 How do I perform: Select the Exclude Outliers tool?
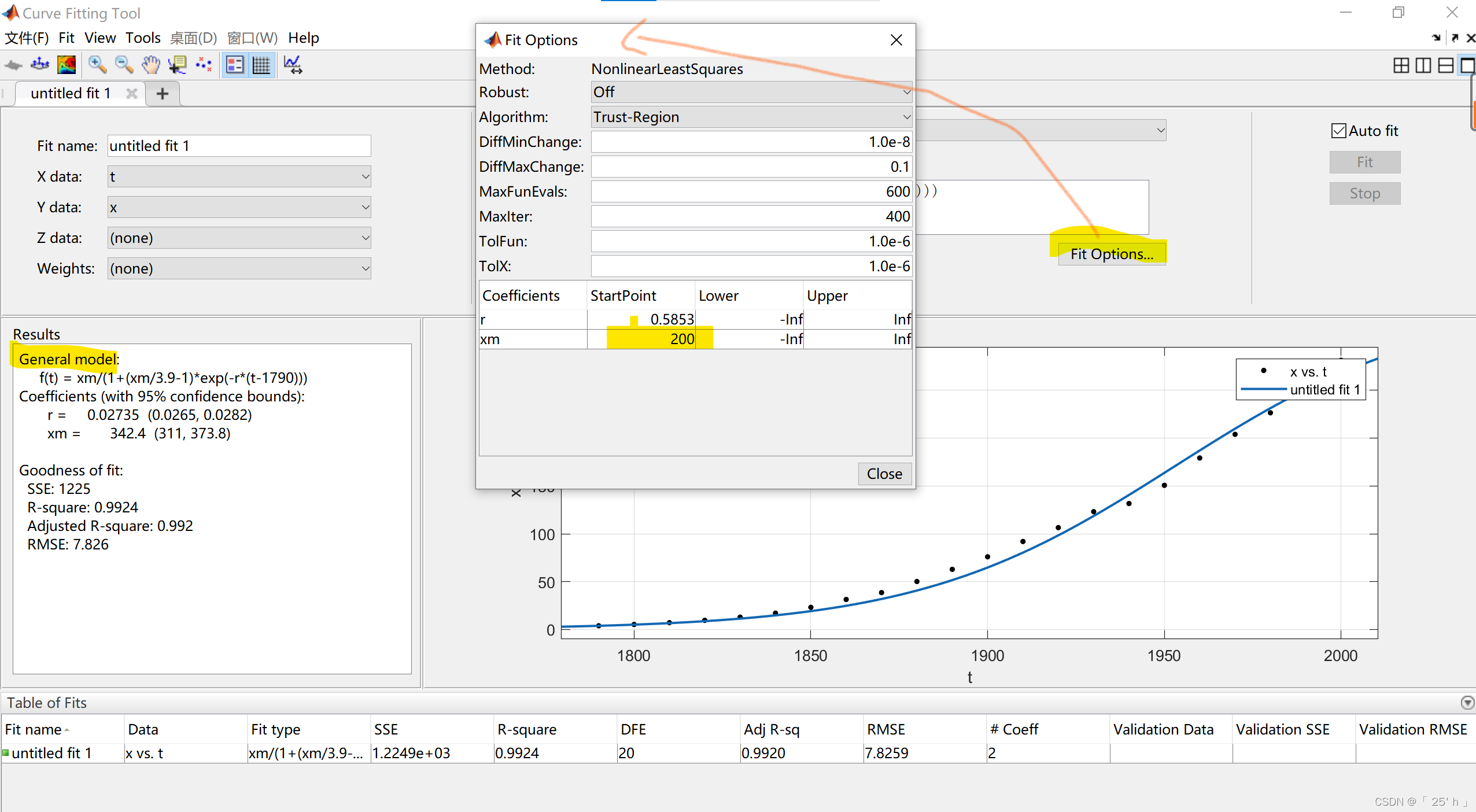[x=204, y=65]
